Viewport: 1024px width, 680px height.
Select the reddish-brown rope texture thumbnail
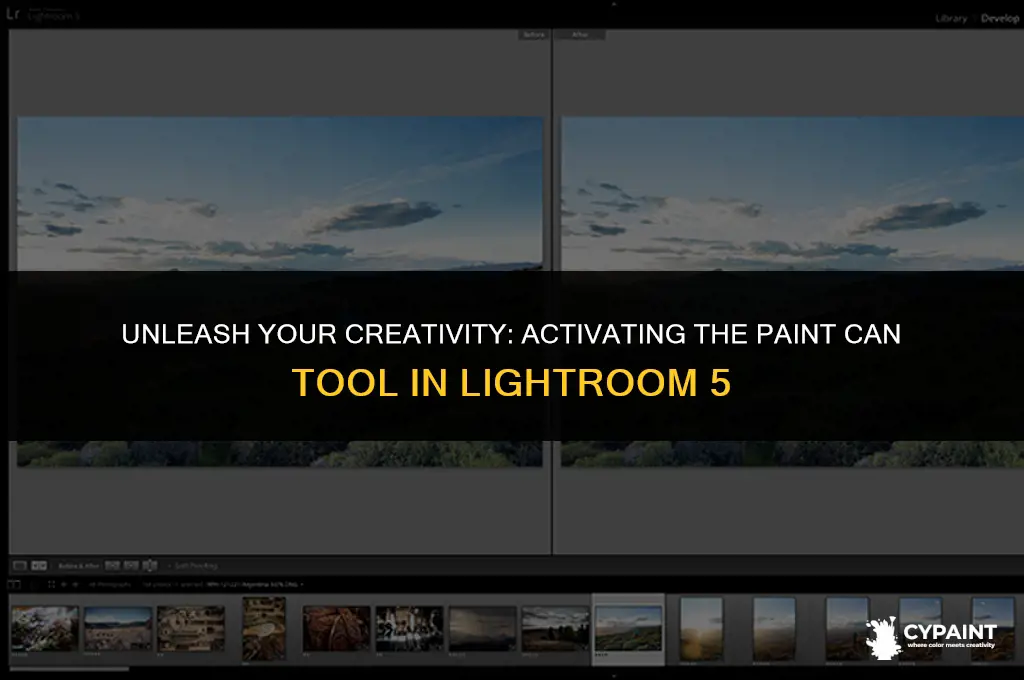336,628
